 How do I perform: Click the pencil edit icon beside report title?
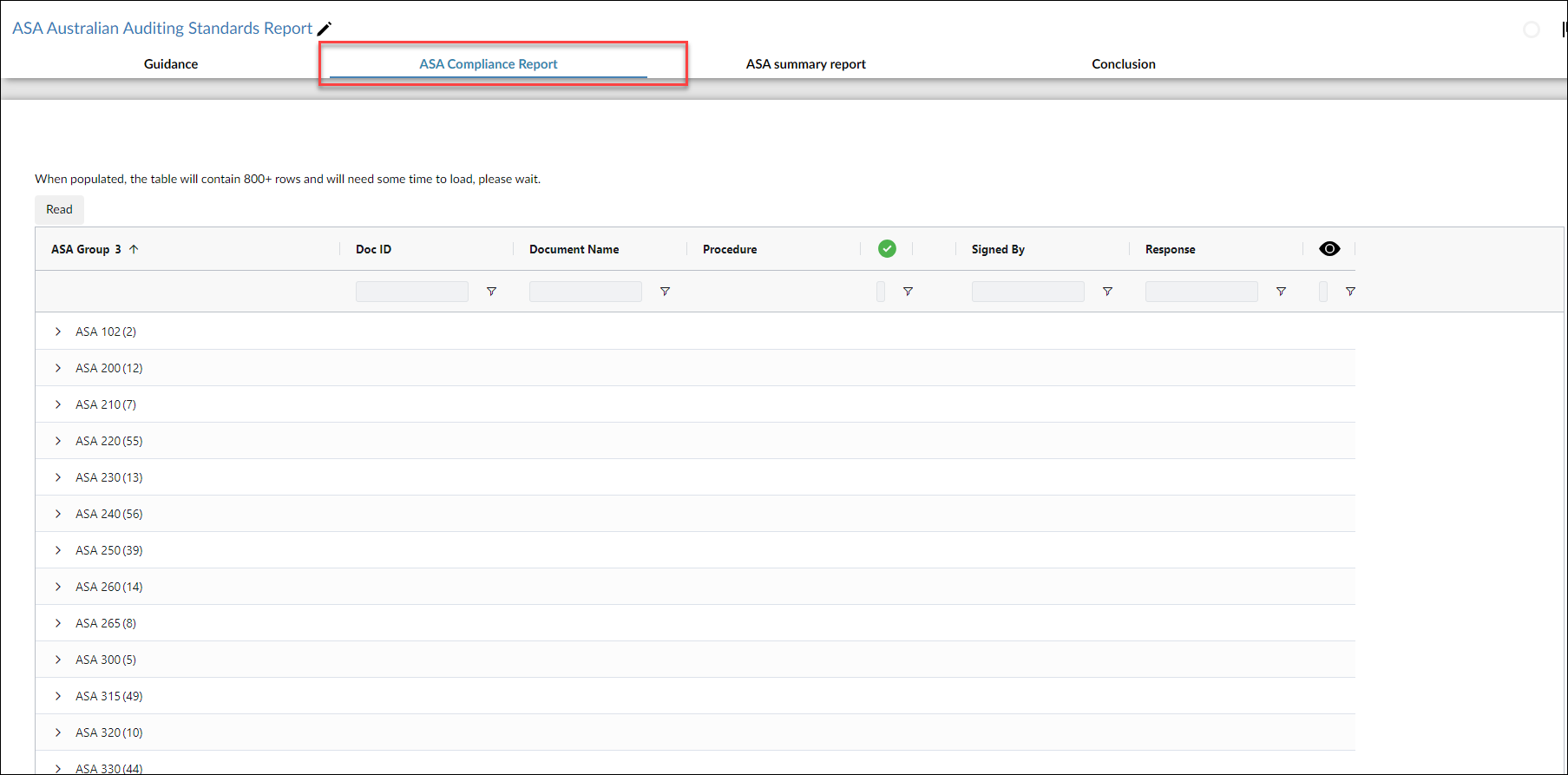tap(325, 29)
